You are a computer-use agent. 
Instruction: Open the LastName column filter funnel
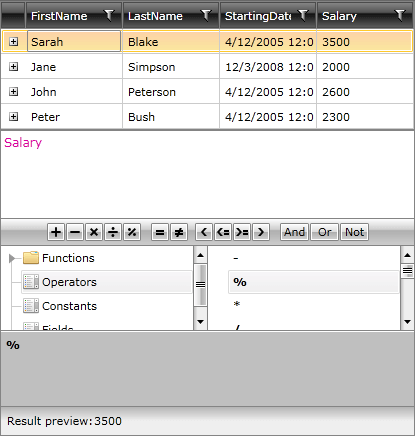(x=206, y=15)
